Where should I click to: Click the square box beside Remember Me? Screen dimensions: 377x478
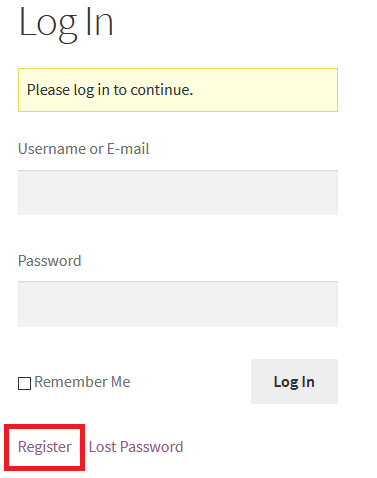click(x=24, y=383)
